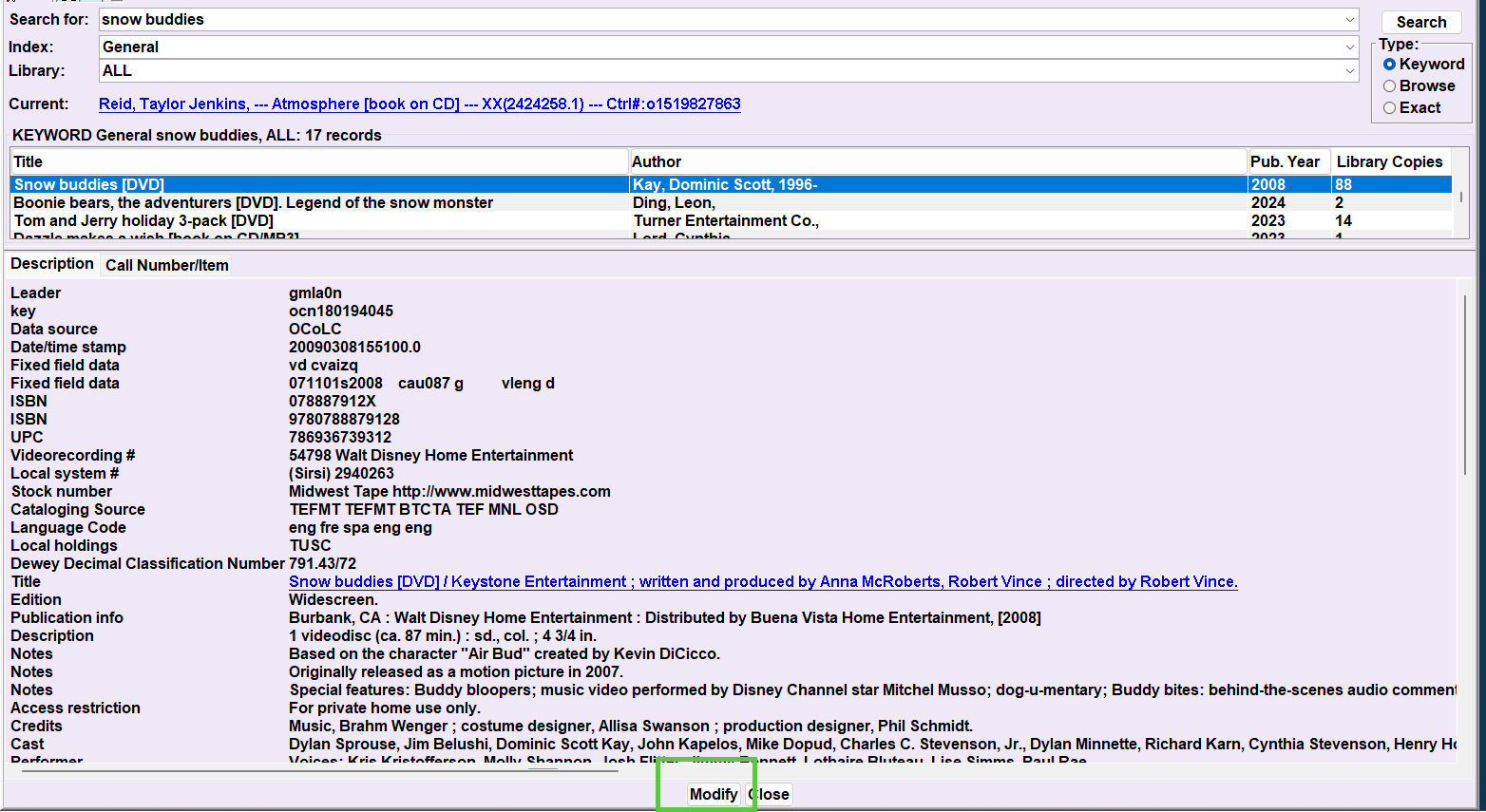
Task: Click the Turner Entertainment Co., author cell
Action: tap(726, 220)
